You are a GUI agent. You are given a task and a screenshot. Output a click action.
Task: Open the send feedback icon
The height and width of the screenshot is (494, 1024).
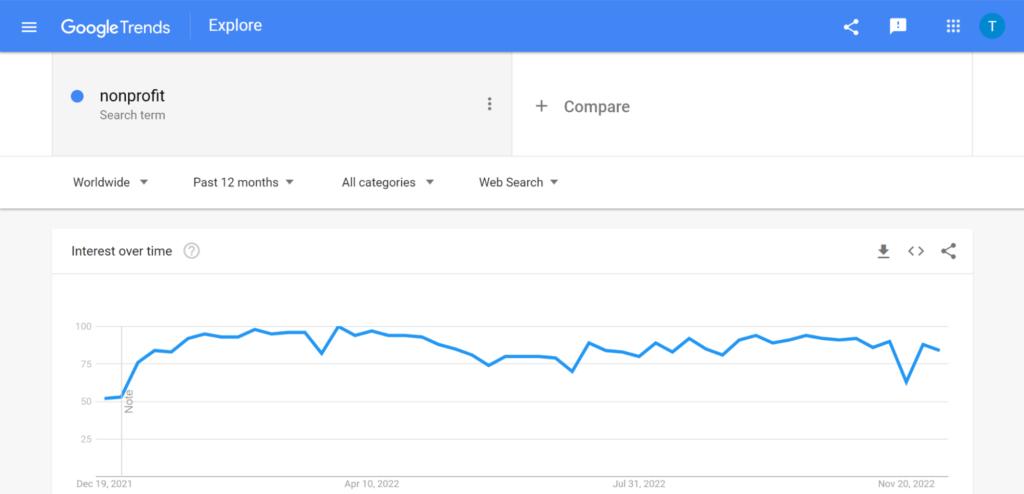coord(898,26)
